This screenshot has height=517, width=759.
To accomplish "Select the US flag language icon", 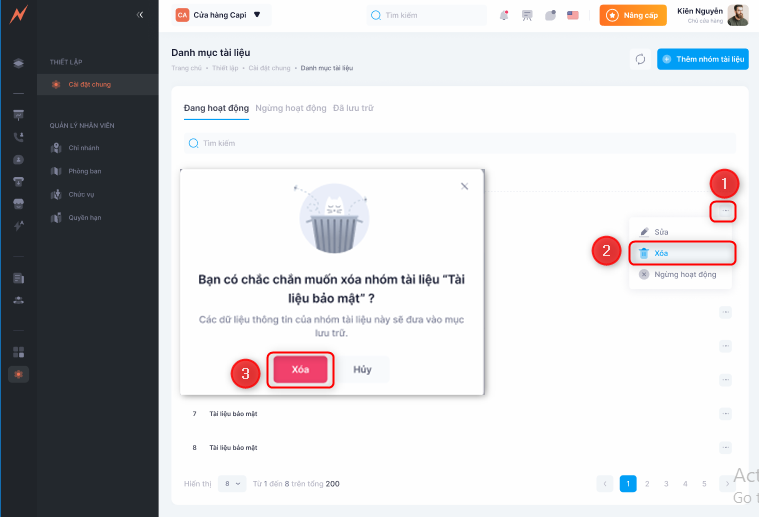I will coord(573,15).
